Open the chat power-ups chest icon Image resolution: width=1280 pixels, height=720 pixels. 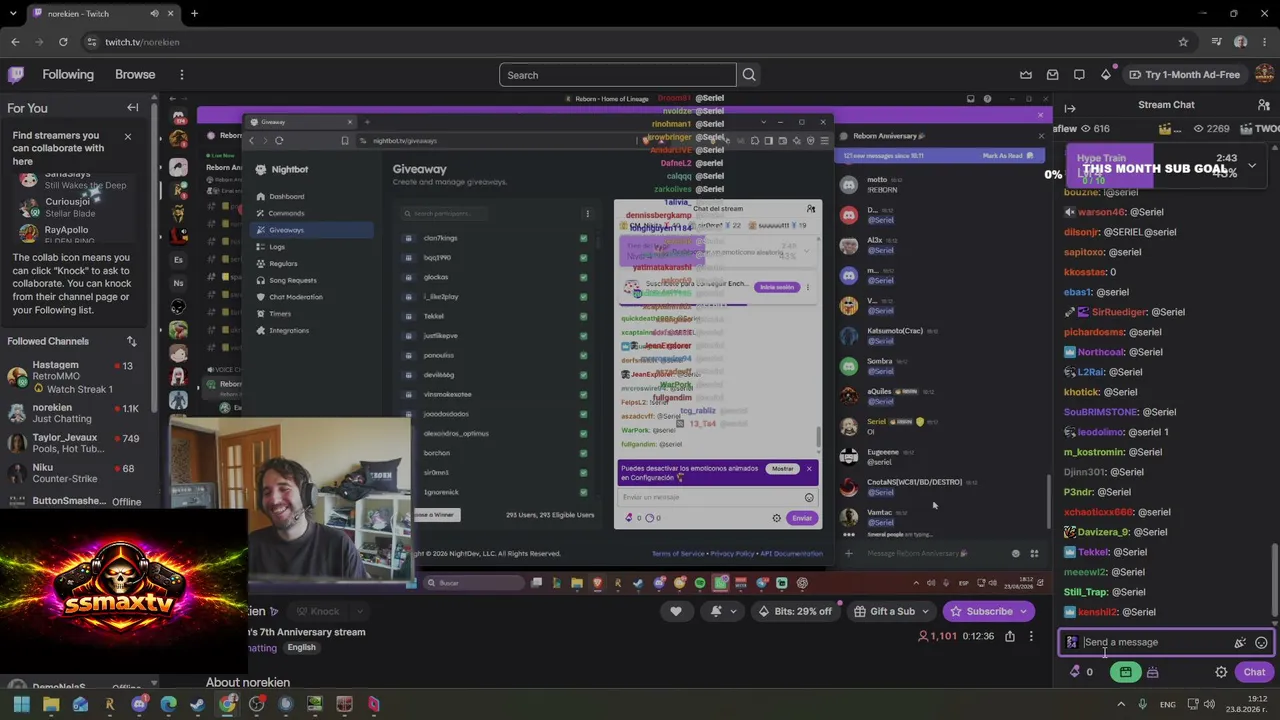point(1152,672)
